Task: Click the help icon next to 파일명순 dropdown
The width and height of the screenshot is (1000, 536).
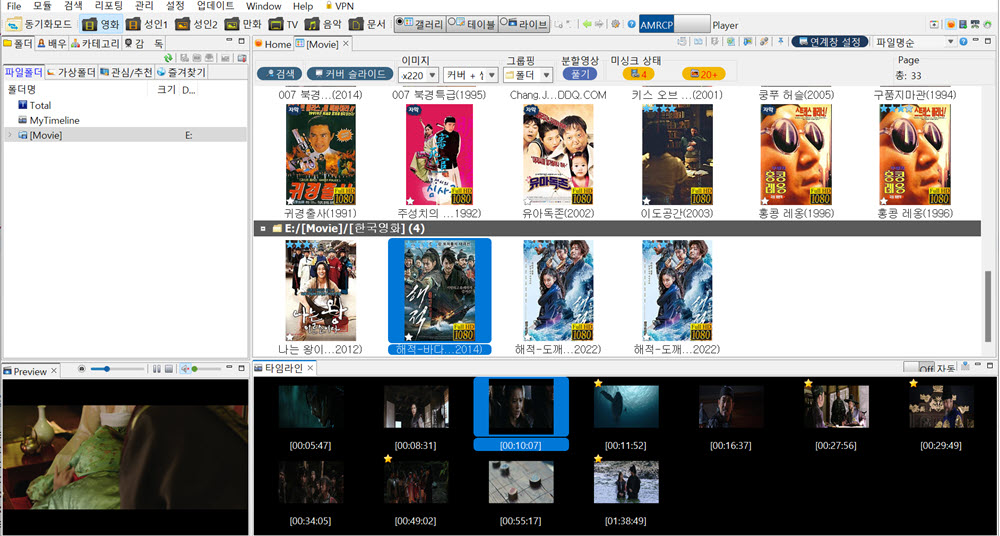Action: point(963,41)
